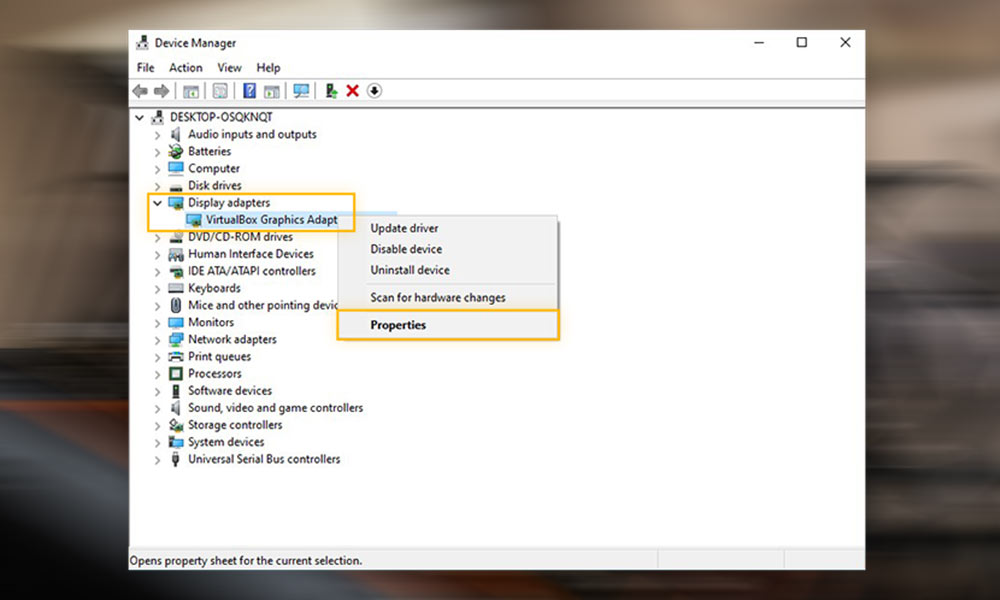Click the Human Interface Devices icon
This screenshot has height=600, width=1000.
click(x=175, y=254)
